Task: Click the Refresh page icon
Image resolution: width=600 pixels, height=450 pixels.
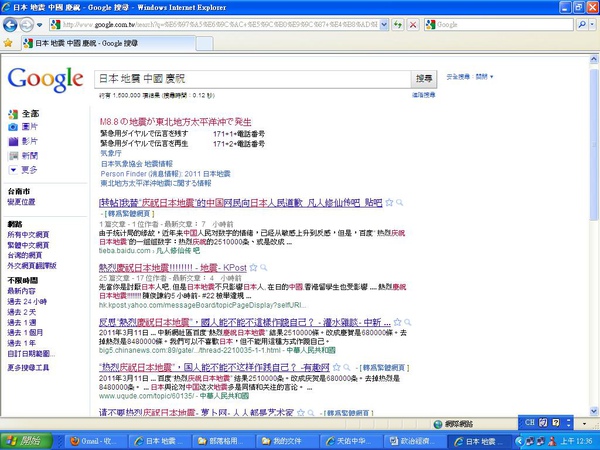Action: (x=398, y=25)
